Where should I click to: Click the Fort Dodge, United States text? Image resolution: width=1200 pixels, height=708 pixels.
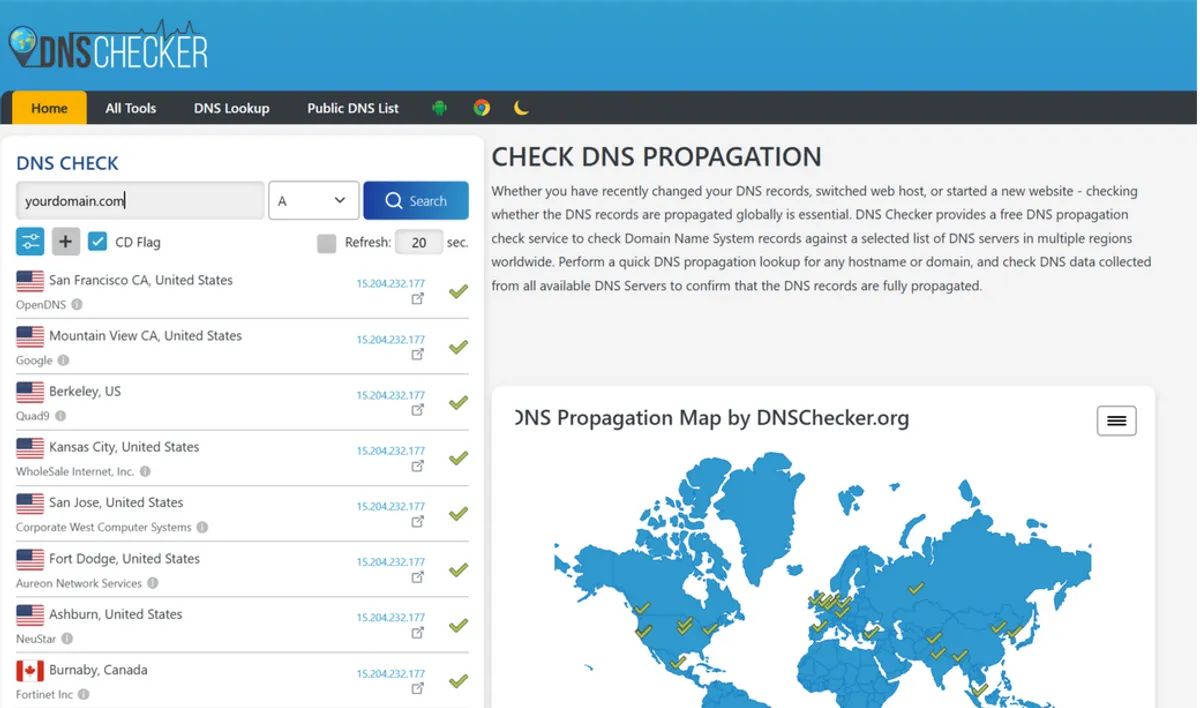[124, 558]
